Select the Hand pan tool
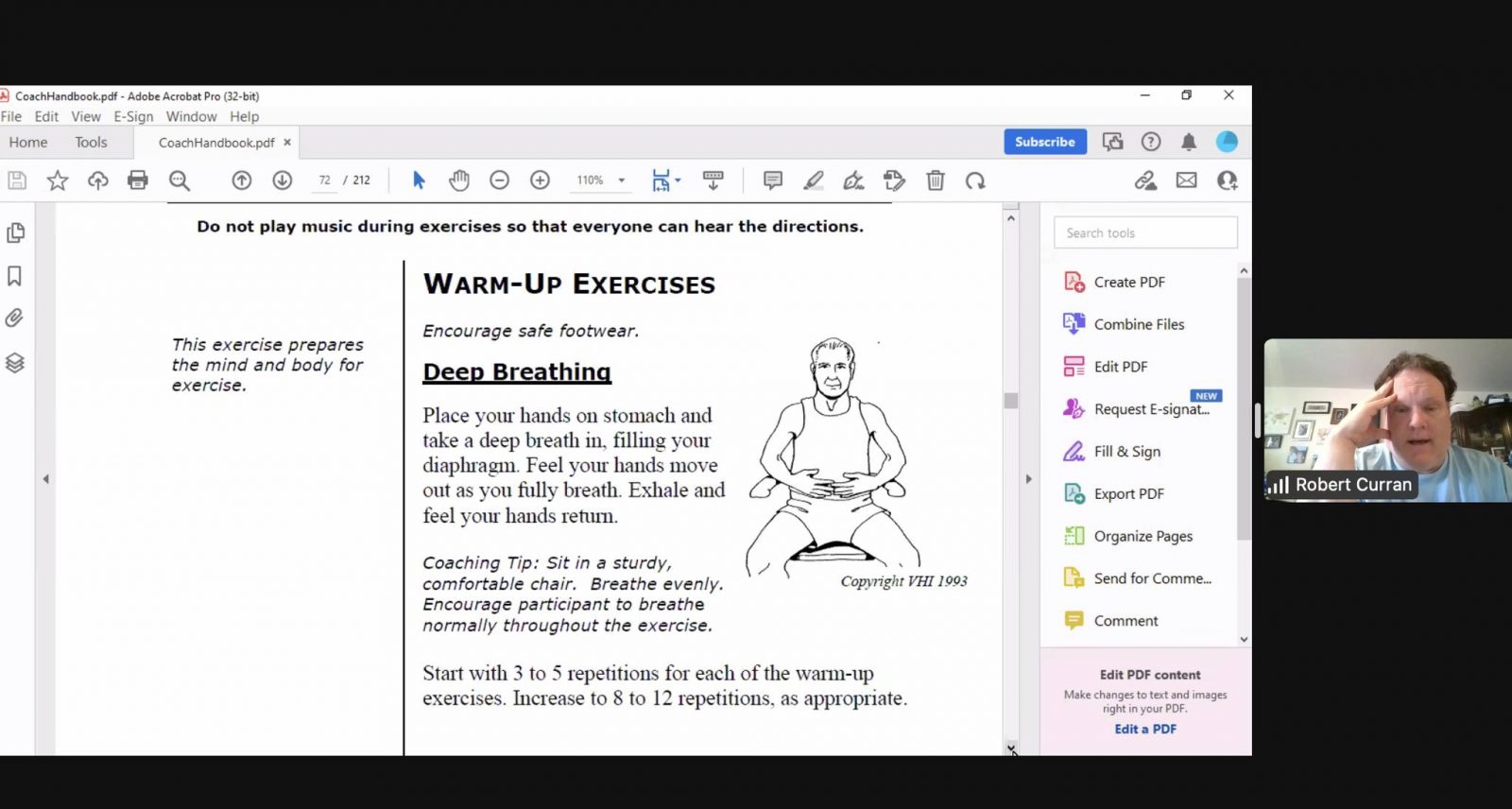 click(459, 181)
